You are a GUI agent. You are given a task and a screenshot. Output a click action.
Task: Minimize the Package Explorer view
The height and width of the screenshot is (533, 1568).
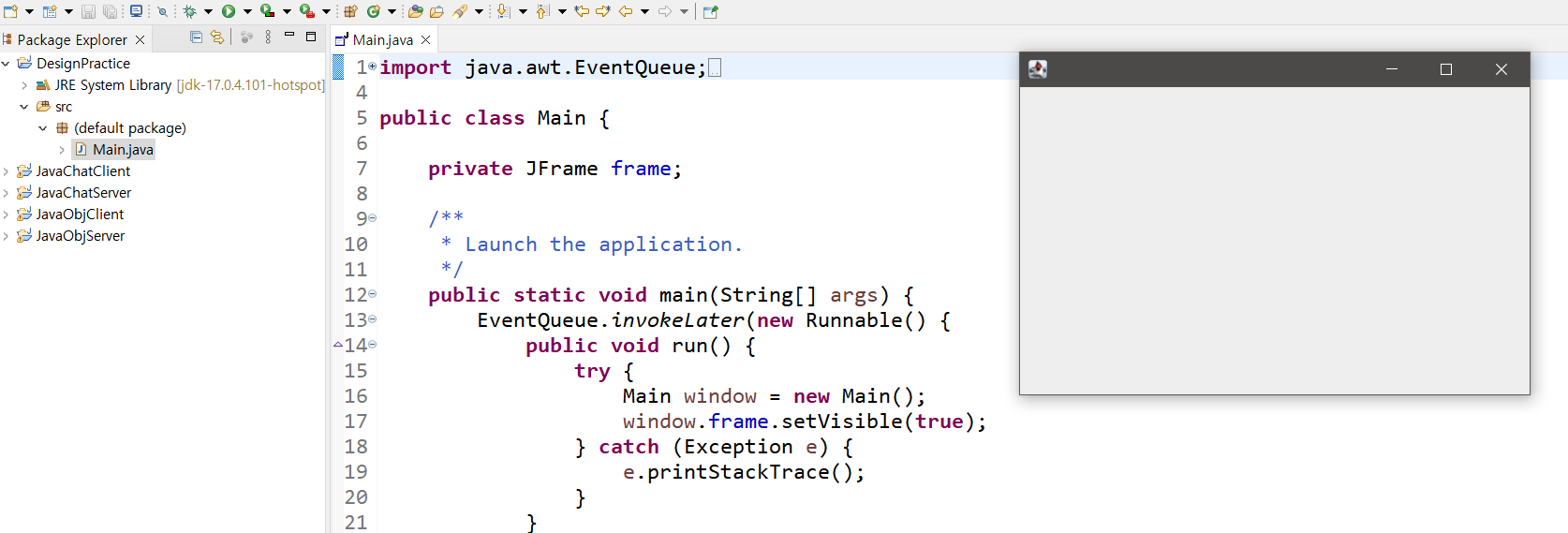click(x=289, y=36)
